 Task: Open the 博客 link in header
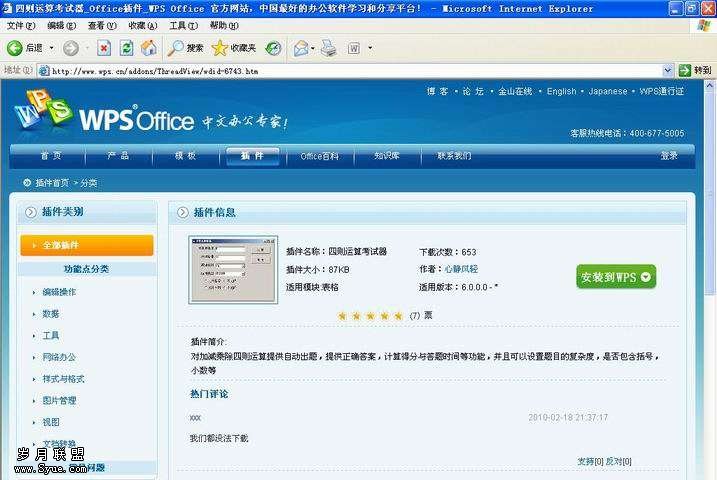(437, 91)
